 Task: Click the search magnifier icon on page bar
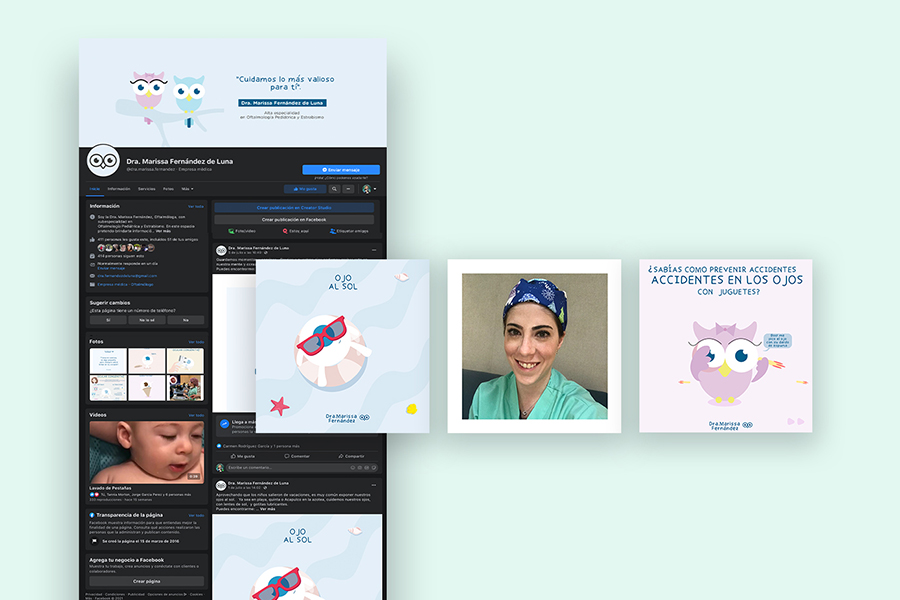pos(334,188)
